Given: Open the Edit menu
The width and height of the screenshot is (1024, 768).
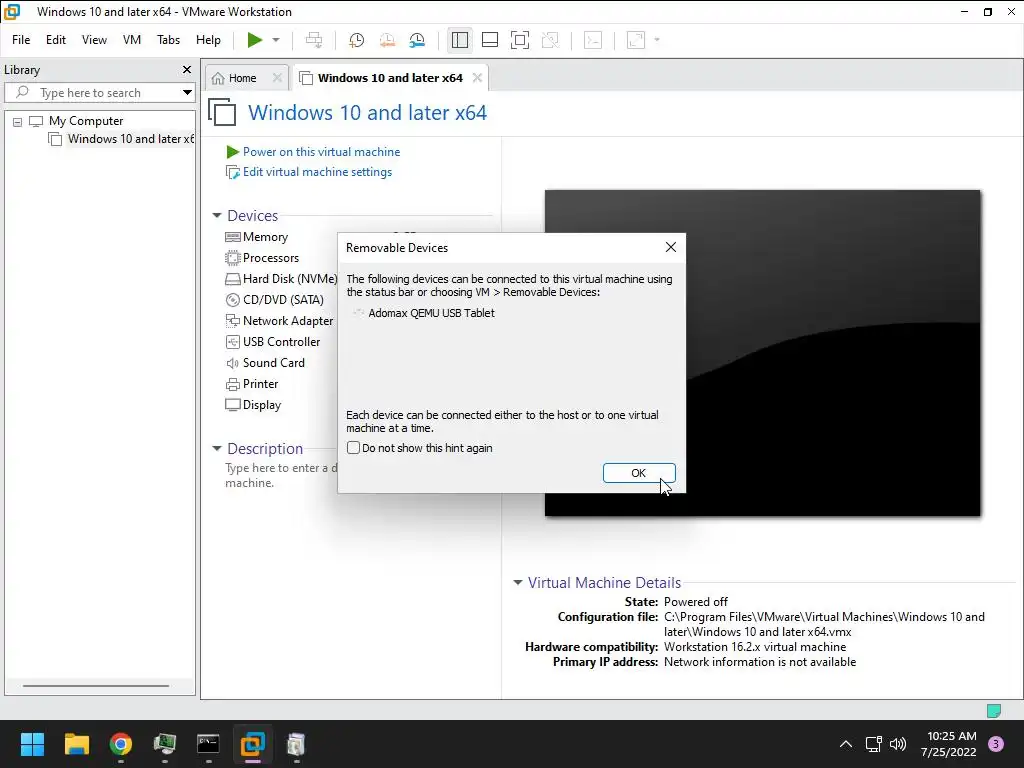Looking at the screenshot, I should click(x=56, y=40).
